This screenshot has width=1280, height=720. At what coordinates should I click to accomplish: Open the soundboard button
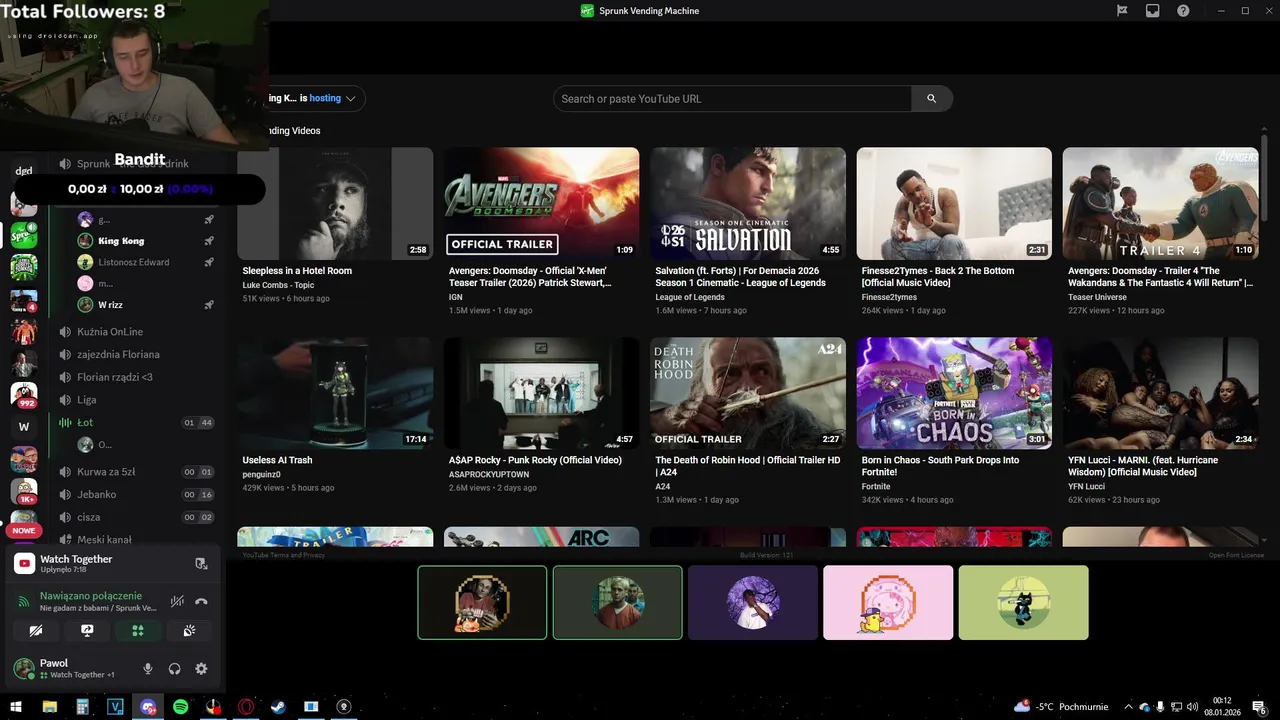[x=189, y=631]
